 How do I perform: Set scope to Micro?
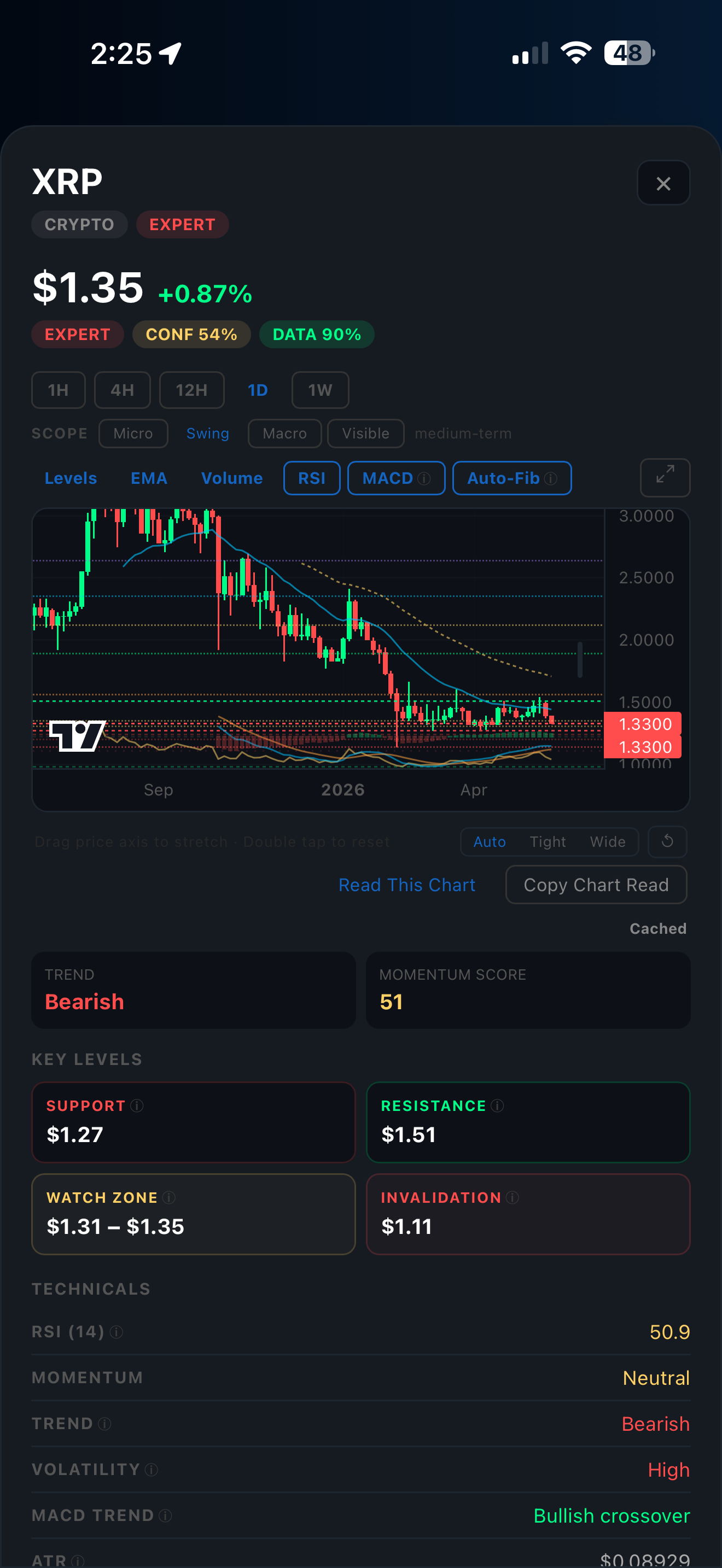click(133, 434)
